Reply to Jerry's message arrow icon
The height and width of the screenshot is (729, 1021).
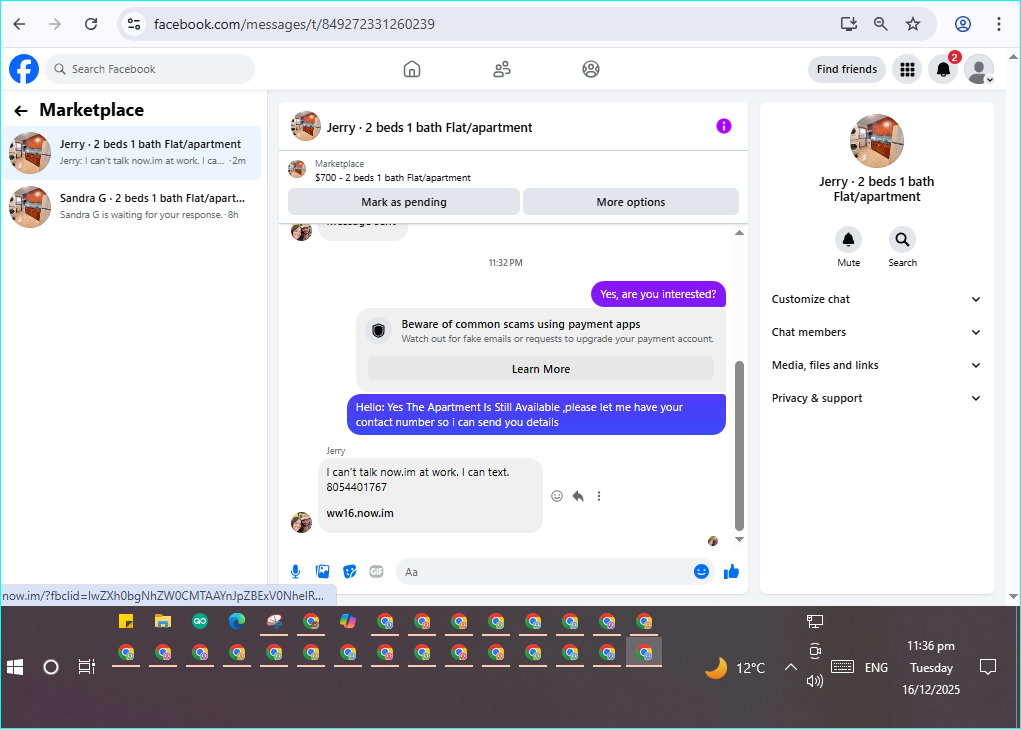(578, 496)
